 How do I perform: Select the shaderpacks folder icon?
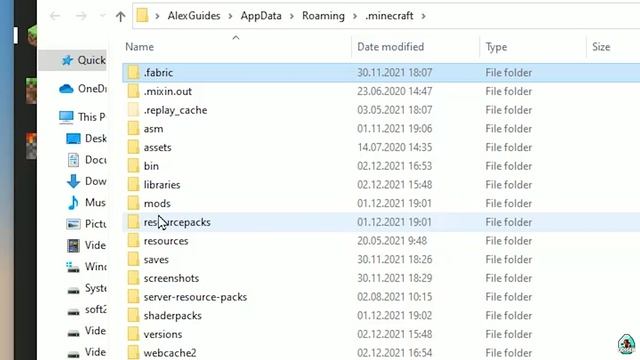click(x=133, y=316)
